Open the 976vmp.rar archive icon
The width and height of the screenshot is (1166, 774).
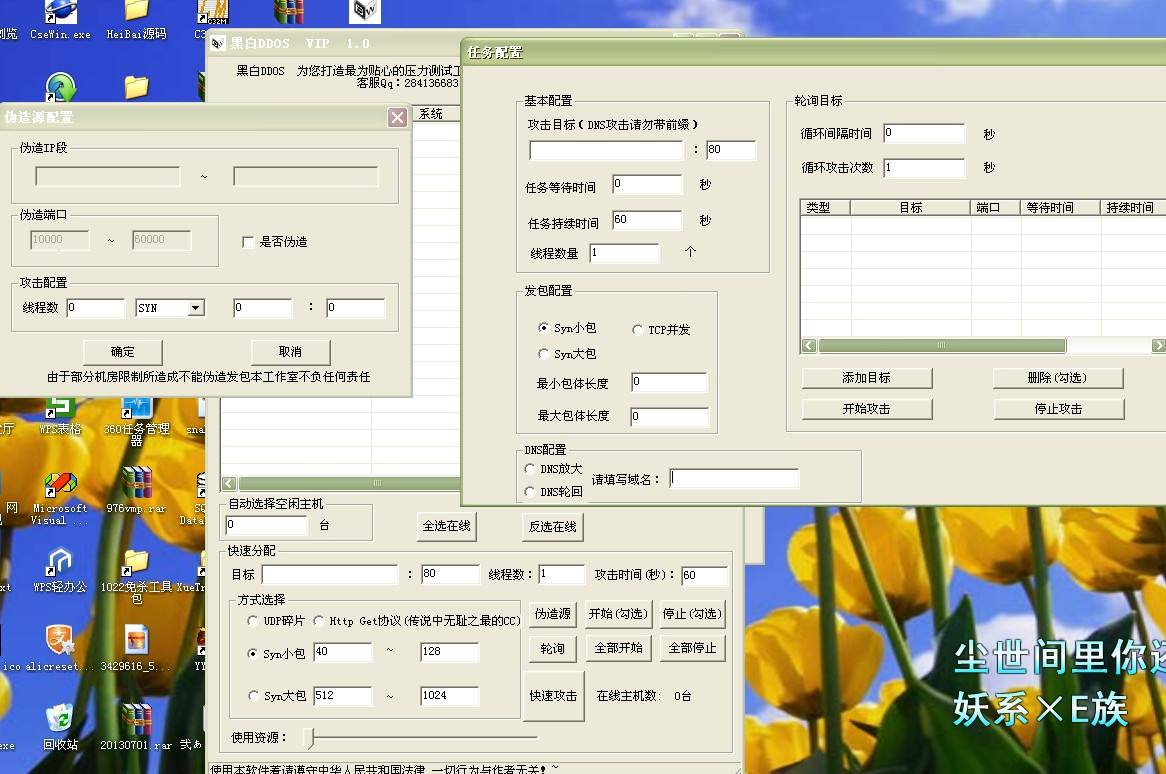[x=136, y=491]
